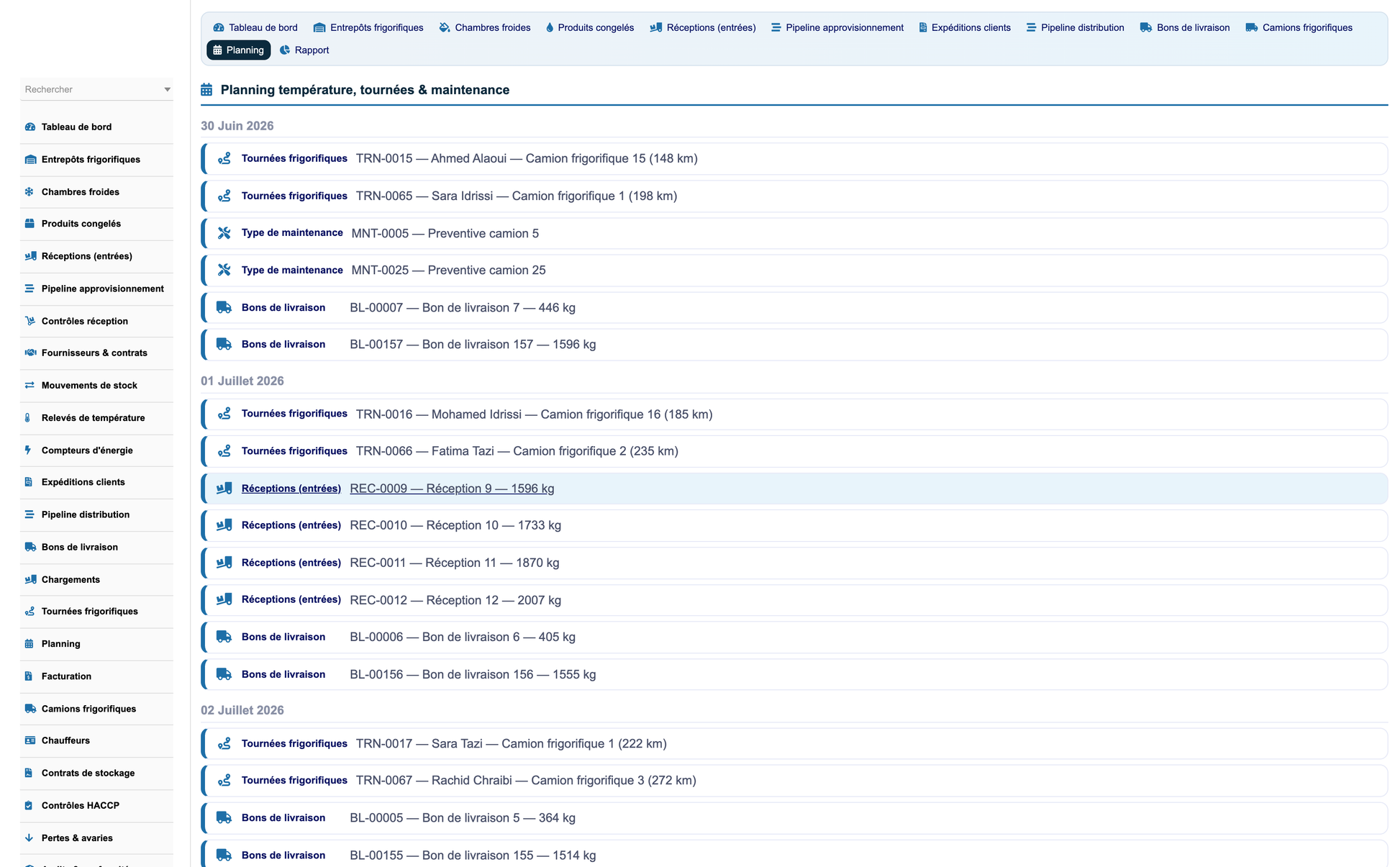
Task: Go to Bons de livraison in sidebar
Action: tap(96, 547)
